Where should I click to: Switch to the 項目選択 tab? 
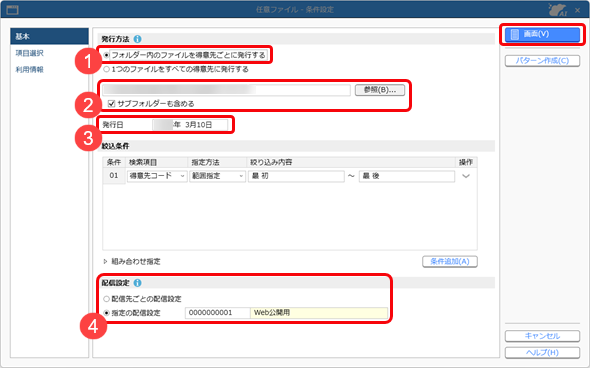30,53
